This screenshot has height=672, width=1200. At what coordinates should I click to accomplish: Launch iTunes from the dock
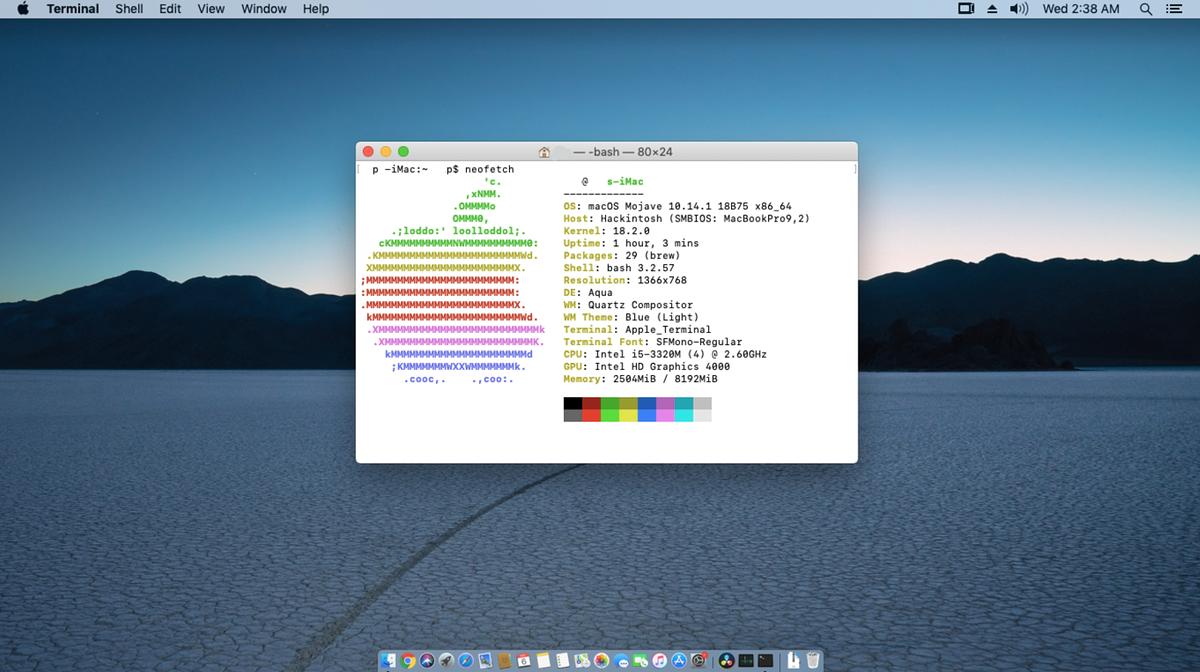click(x=659, y=660)
